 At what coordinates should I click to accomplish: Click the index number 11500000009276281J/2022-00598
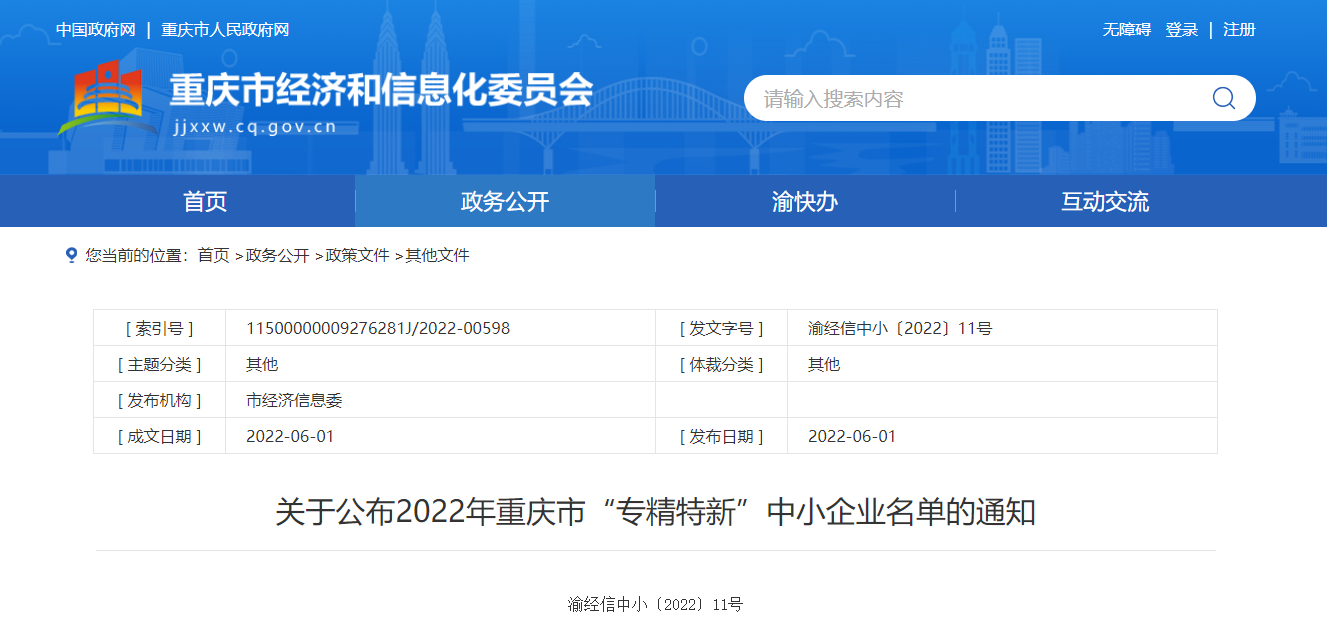[x=378, y=328]
